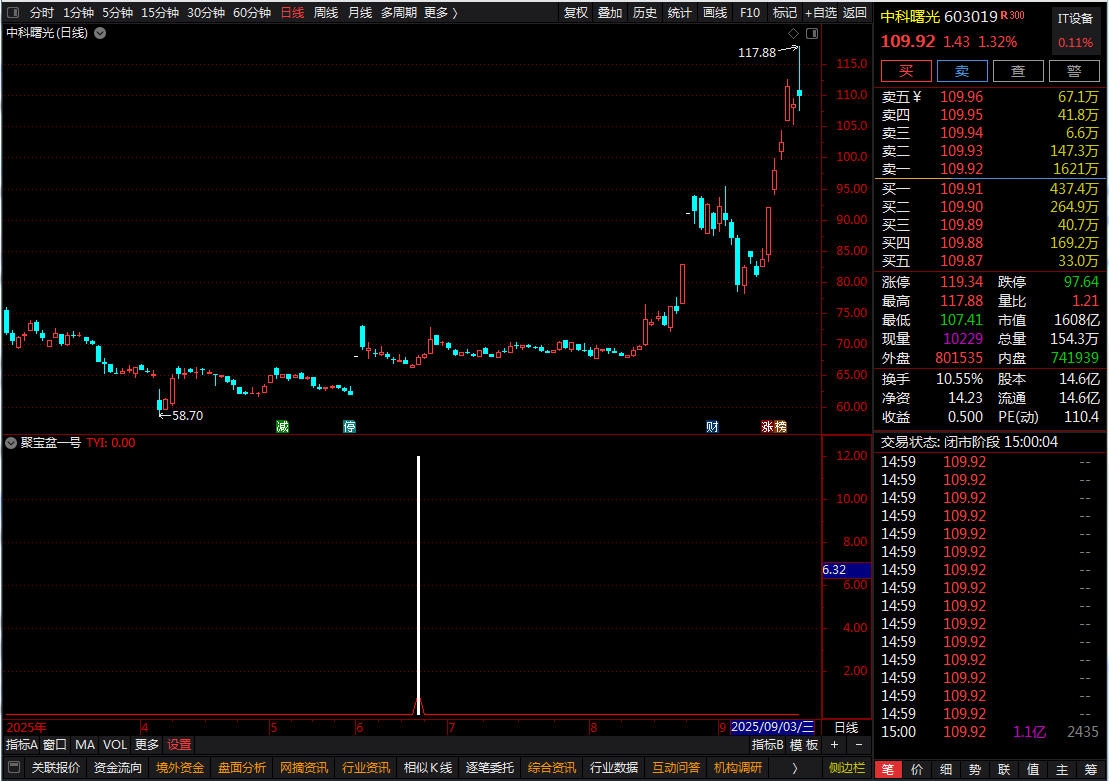Image resolution: width=1109 pixels, height=781 pixels.
Task: Open the 相似K线 tab
Action: click(x=428, y=768)
